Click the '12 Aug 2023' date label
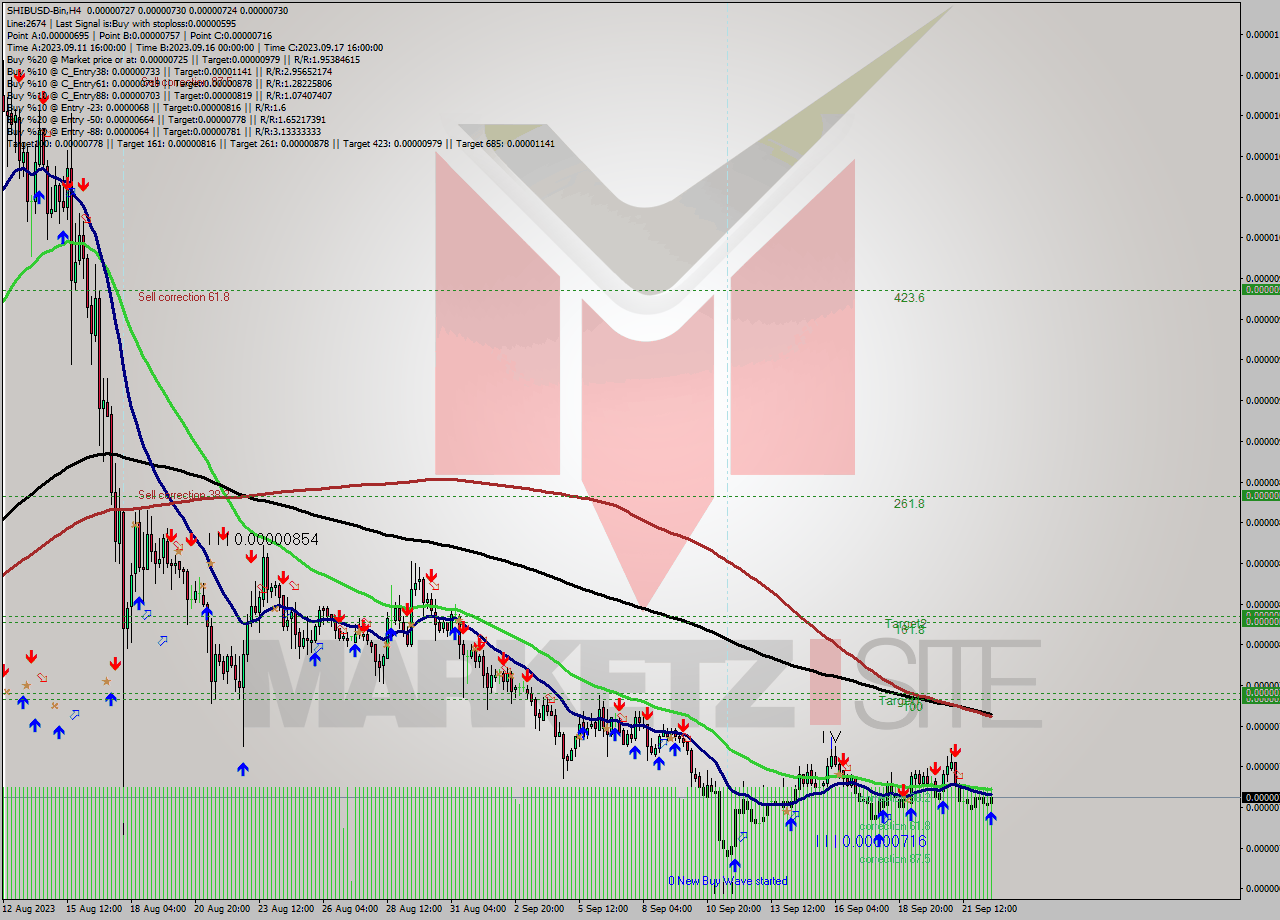1280x920 pixels. point(30,909)
